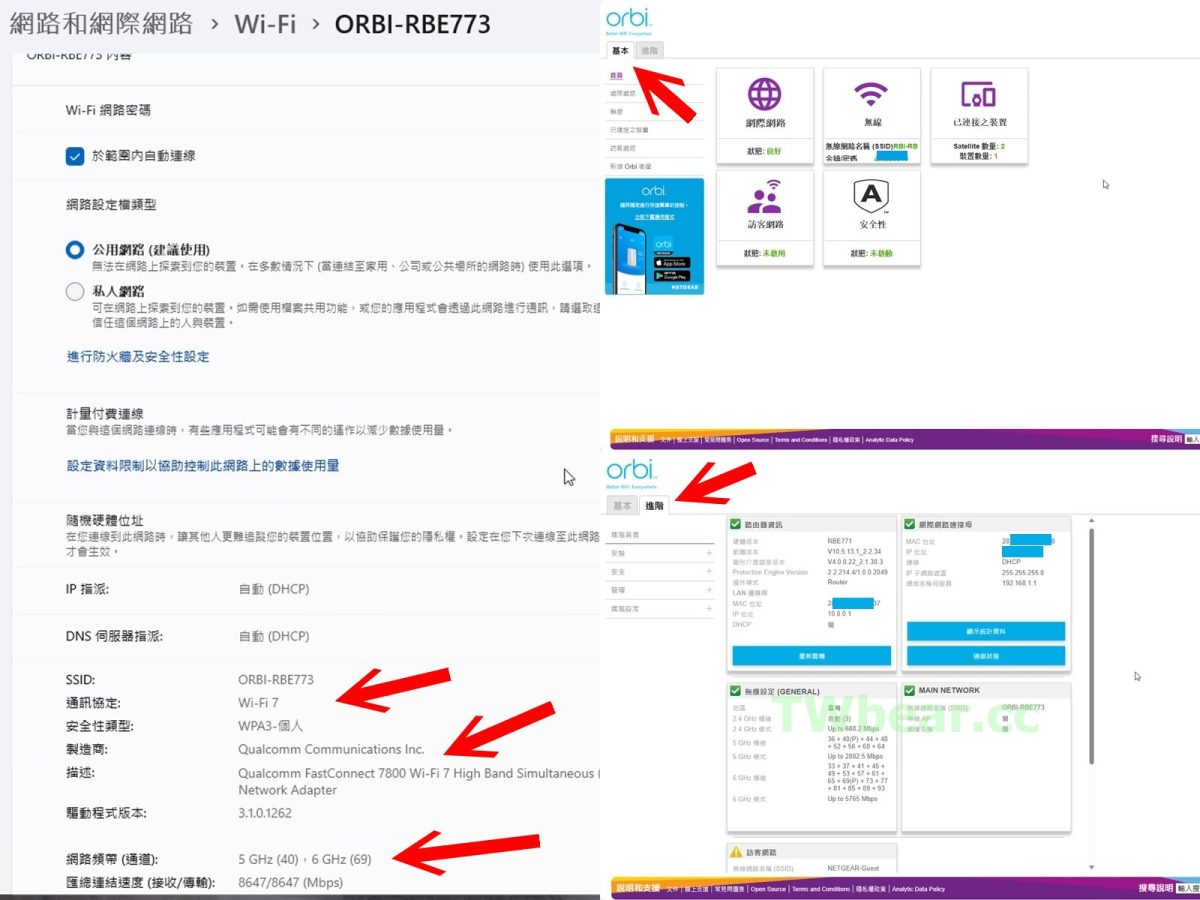Click the Orbi app advertisement banner
Viewport: 1200px width, 900px height.
coord(655,236)
